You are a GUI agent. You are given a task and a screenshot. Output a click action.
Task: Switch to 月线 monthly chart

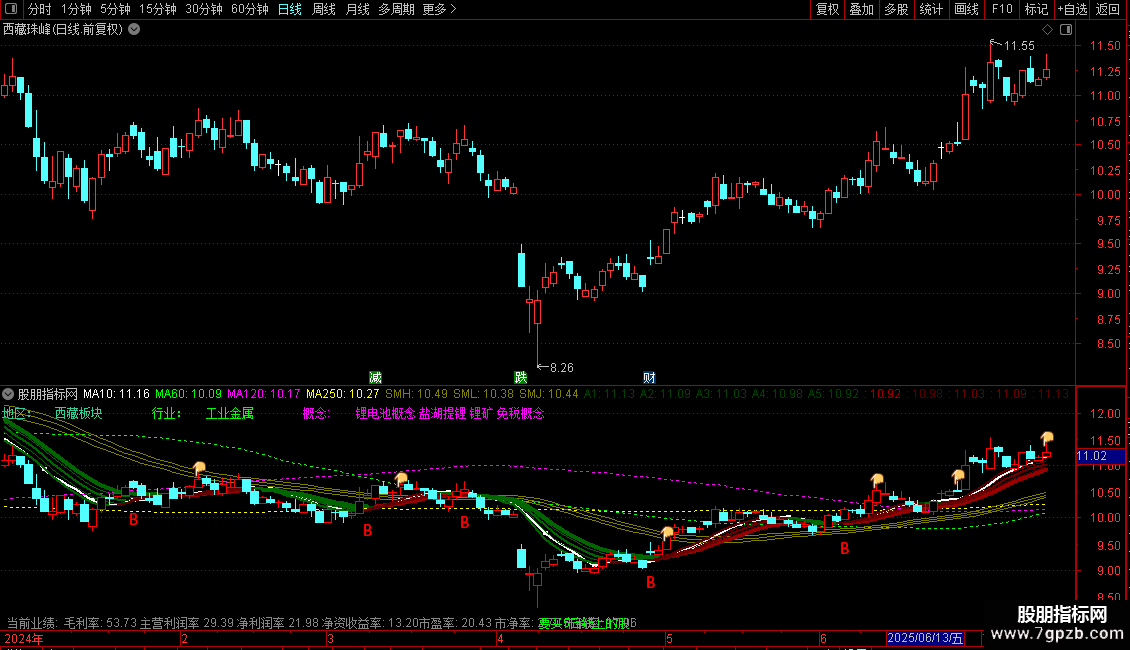[357, 9]
